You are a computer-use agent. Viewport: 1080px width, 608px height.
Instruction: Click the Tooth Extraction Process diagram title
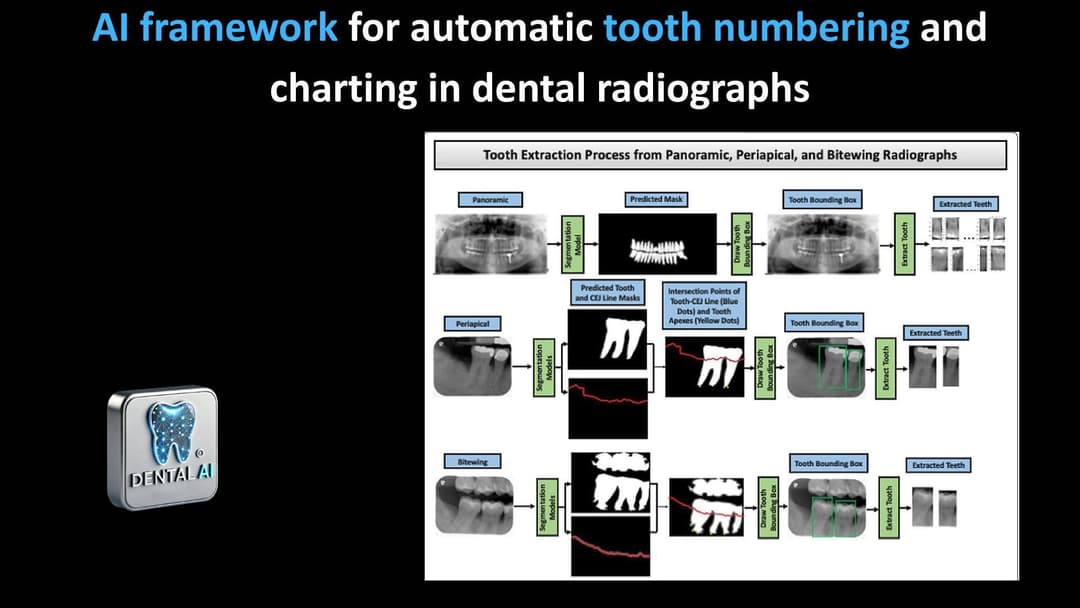point(719,155)
